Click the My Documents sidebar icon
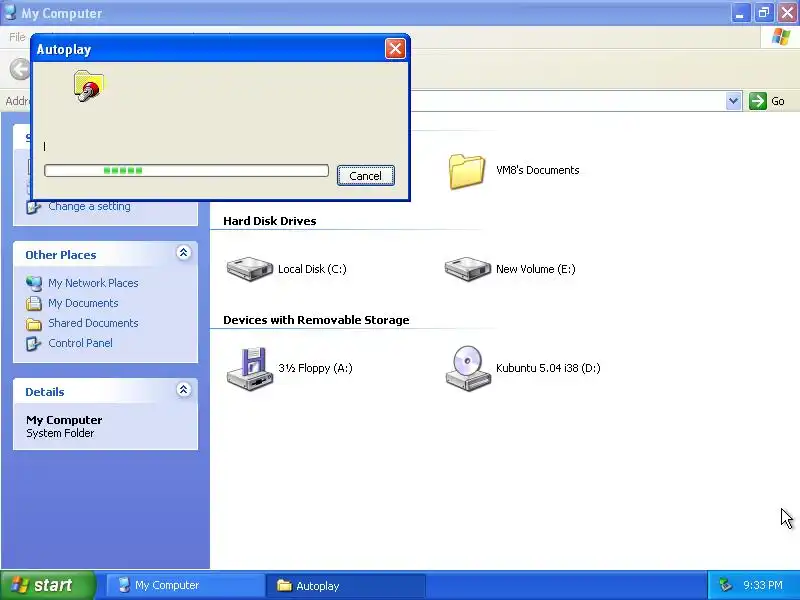The image size is (800, 600). click(34, 304)
